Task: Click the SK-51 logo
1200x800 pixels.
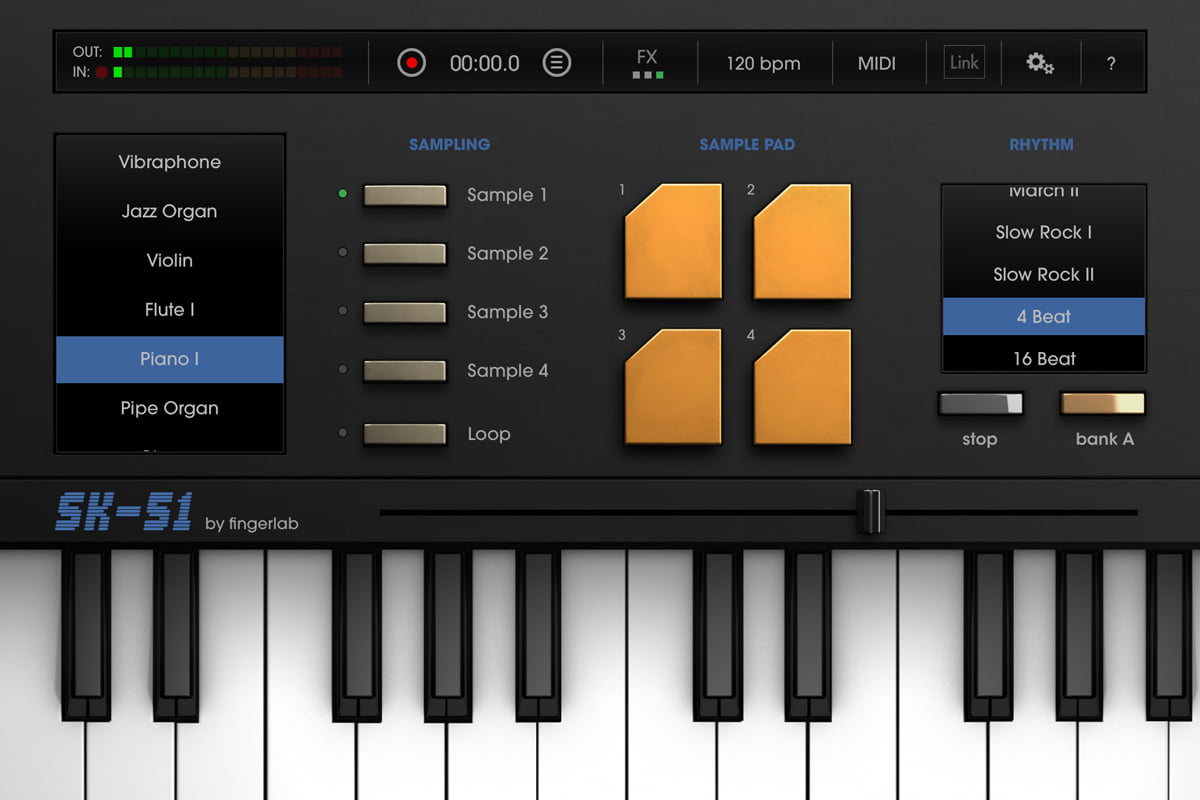Action: pyautogui.click(x=124, y=512)
